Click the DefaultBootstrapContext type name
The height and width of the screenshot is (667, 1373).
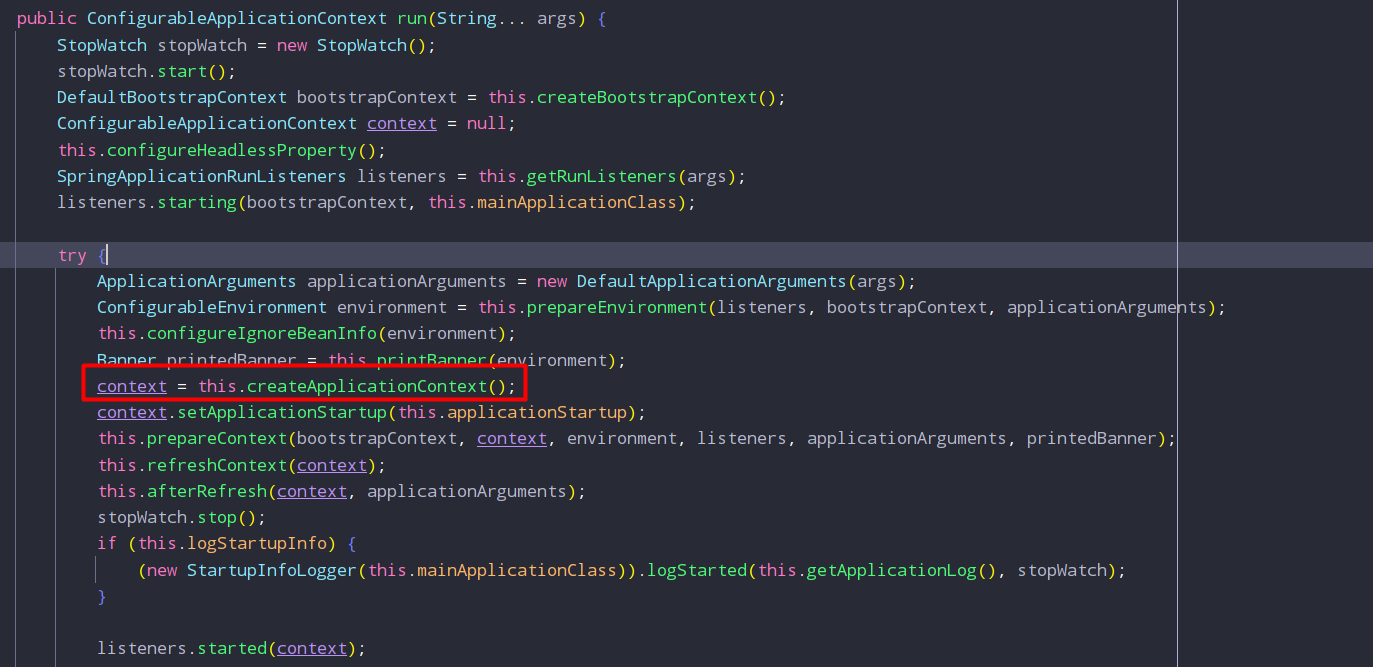tap(172, 97)
